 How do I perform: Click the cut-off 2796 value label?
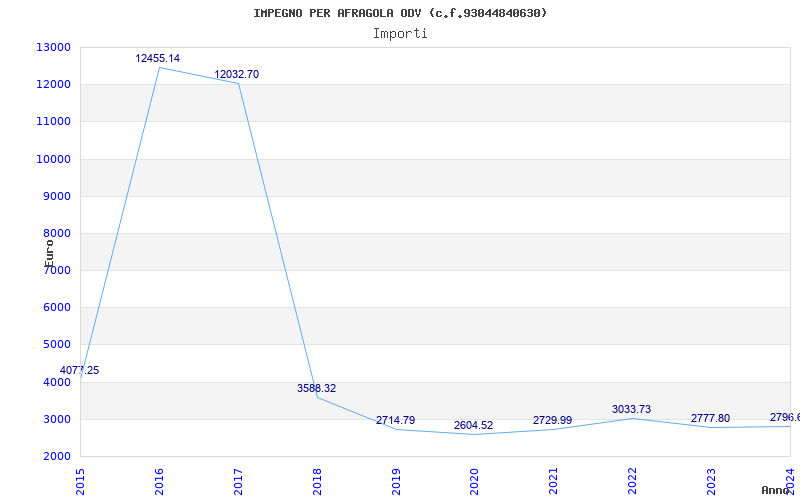(x=785, y=417)
